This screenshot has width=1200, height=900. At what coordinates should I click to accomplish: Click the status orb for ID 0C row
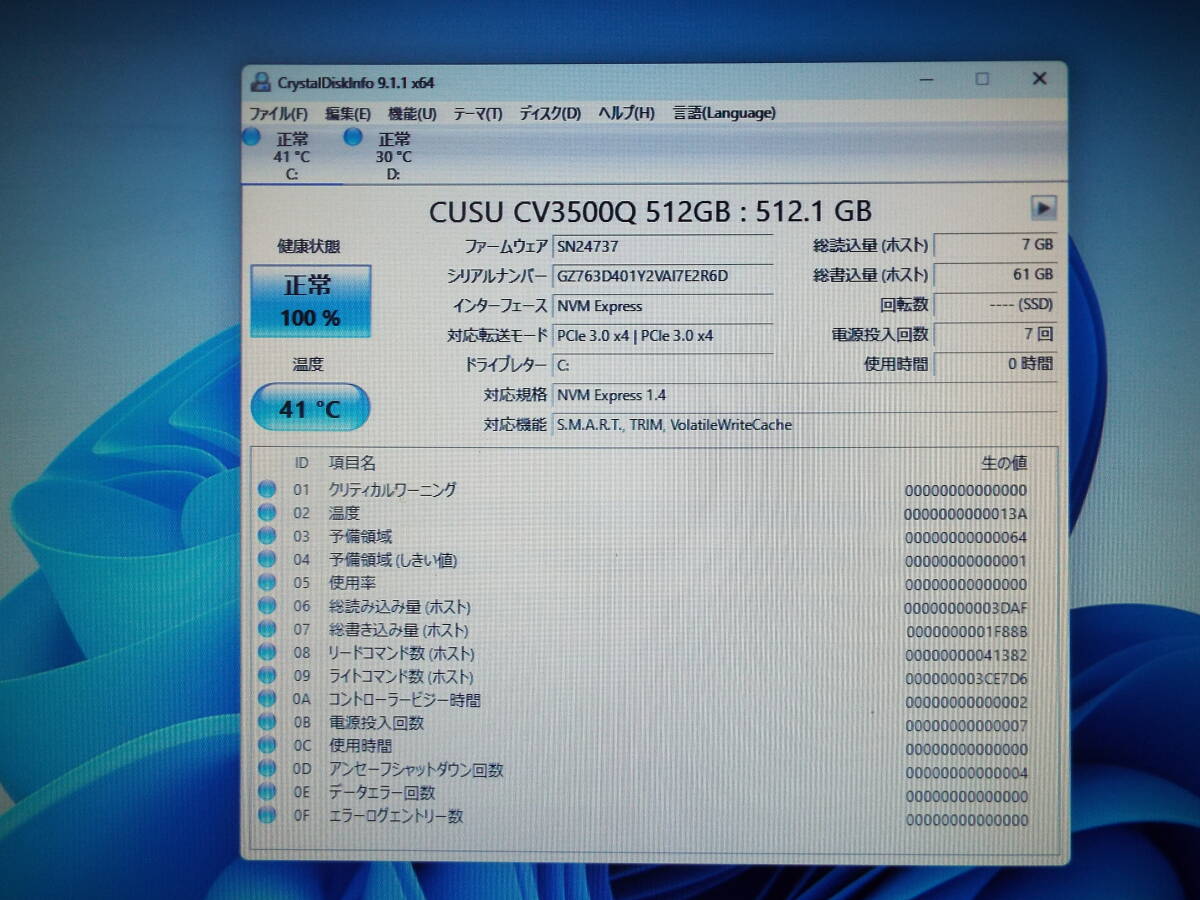tap(266, 745)
